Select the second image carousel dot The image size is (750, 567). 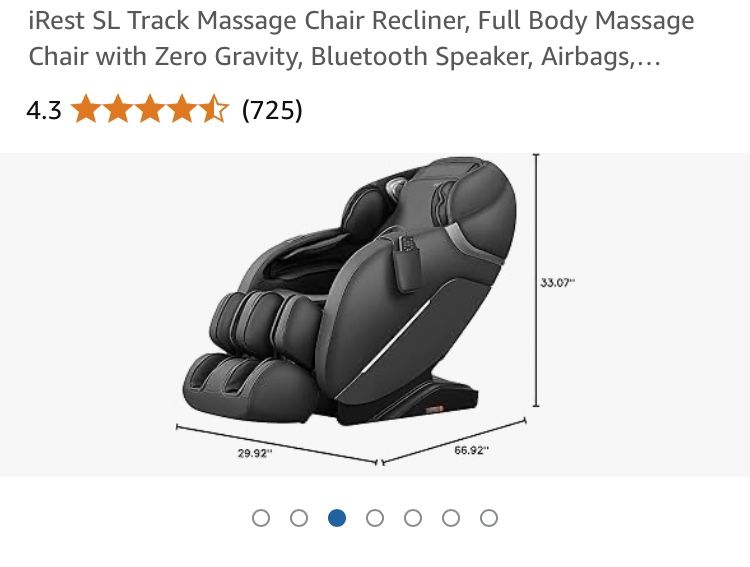[299, 518]
